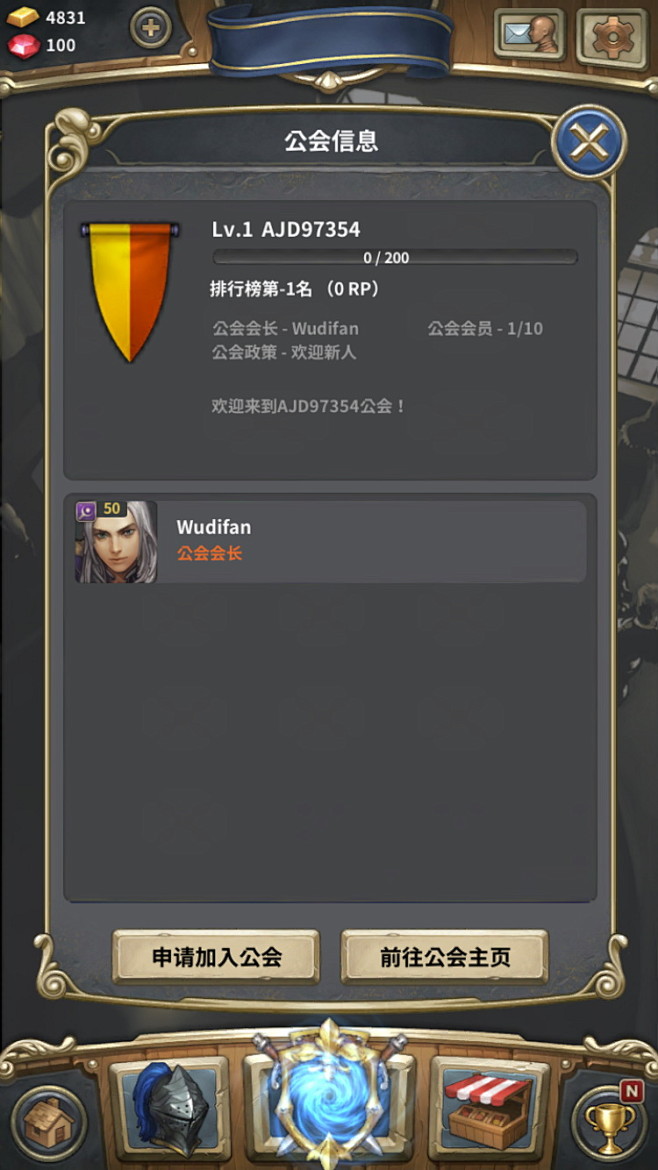The width and height of the screenshot is (658, 1170).
Task: Go to home house icon
Action: [49, 1123]
